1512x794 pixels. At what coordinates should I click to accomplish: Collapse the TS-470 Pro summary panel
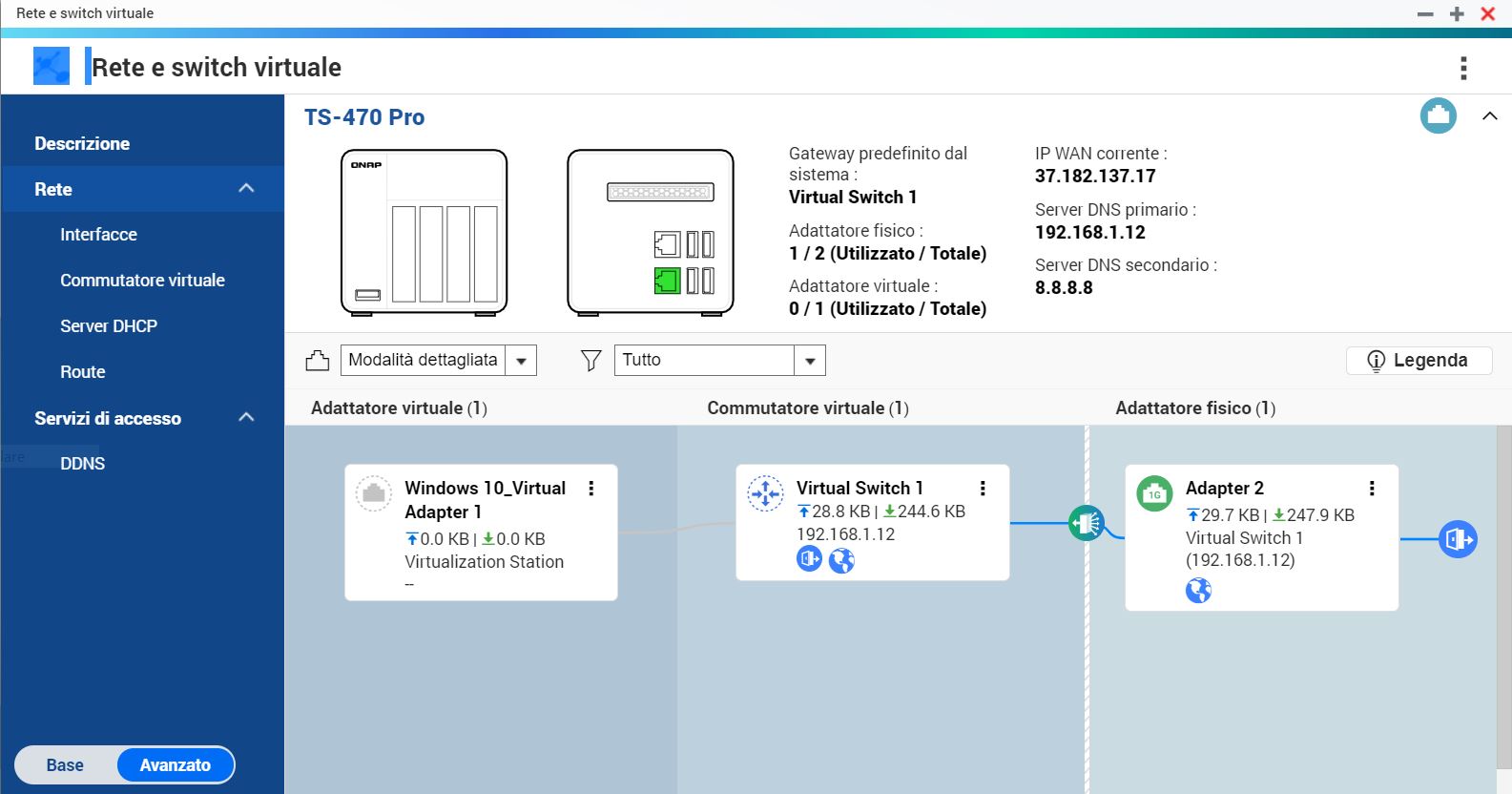coord(1489,116)
